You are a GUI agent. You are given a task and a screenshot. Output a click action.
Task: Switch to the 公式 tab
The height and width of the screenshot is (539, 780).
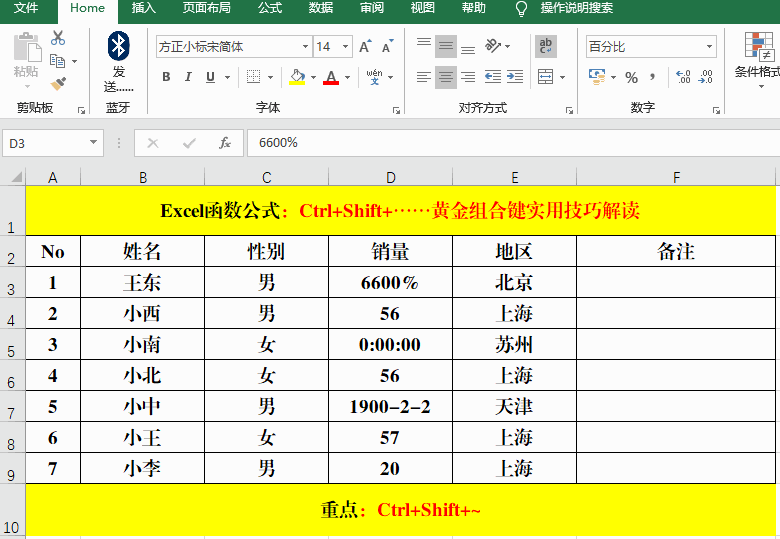270,8
